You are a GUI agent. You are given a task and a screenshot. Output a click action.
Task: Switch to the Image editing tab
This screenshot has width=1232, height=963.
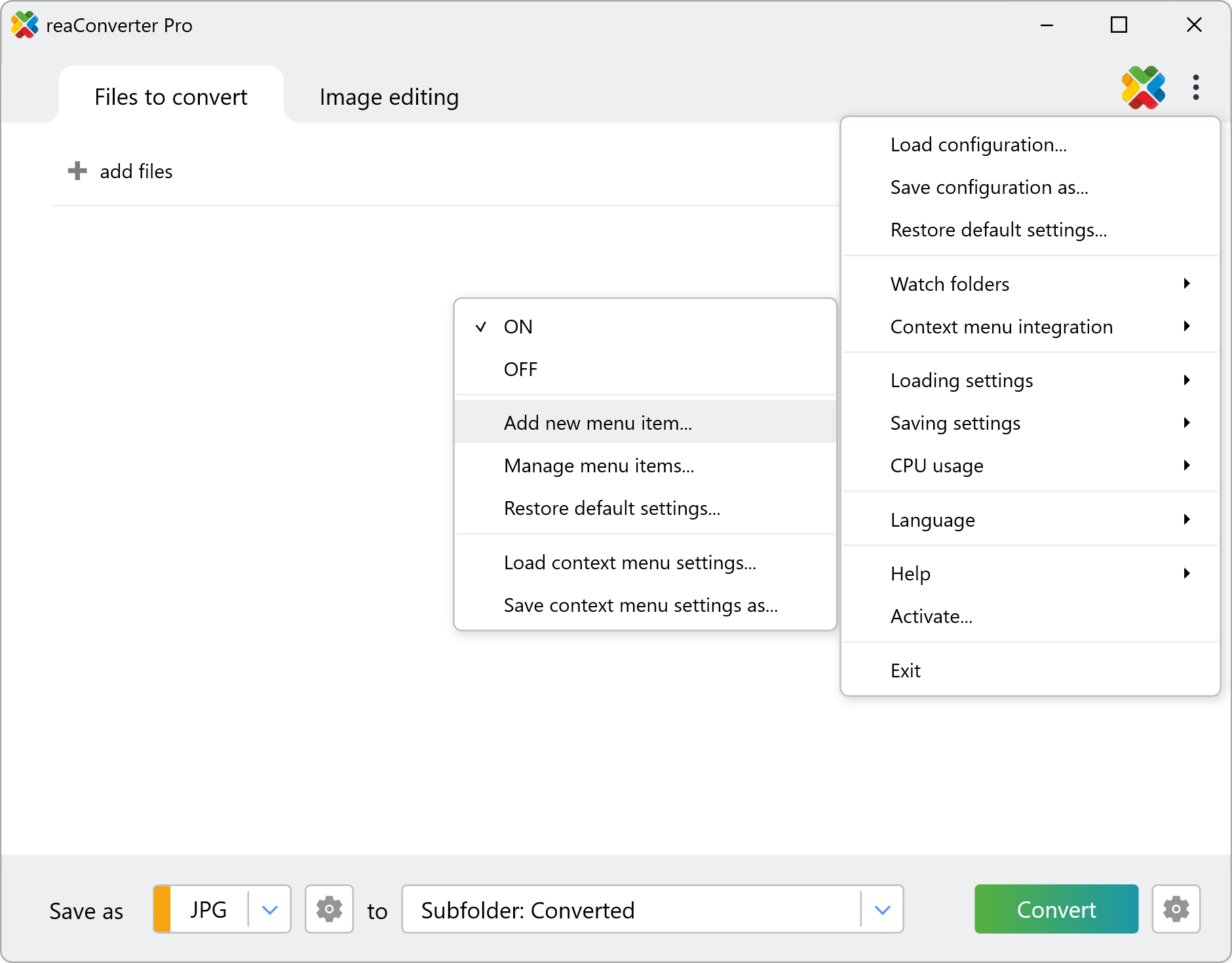[x=389, y=97]
